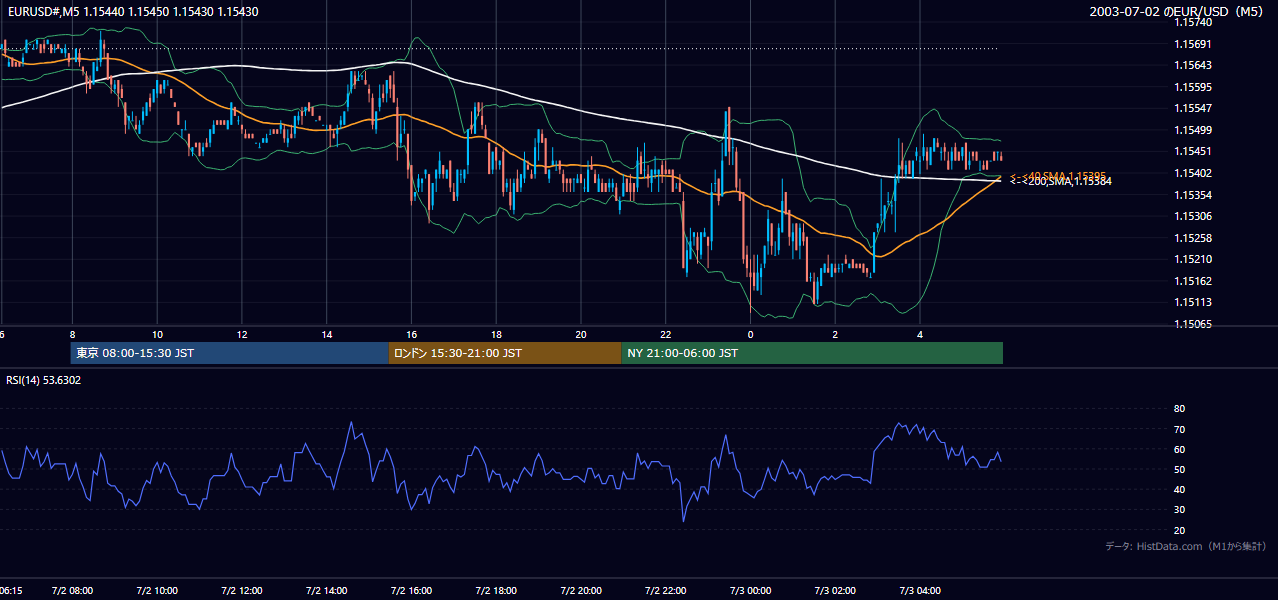Click price axis label 1.15210
The height and width of the screenshot is (600, 1278).
(x=1193, y=259)
